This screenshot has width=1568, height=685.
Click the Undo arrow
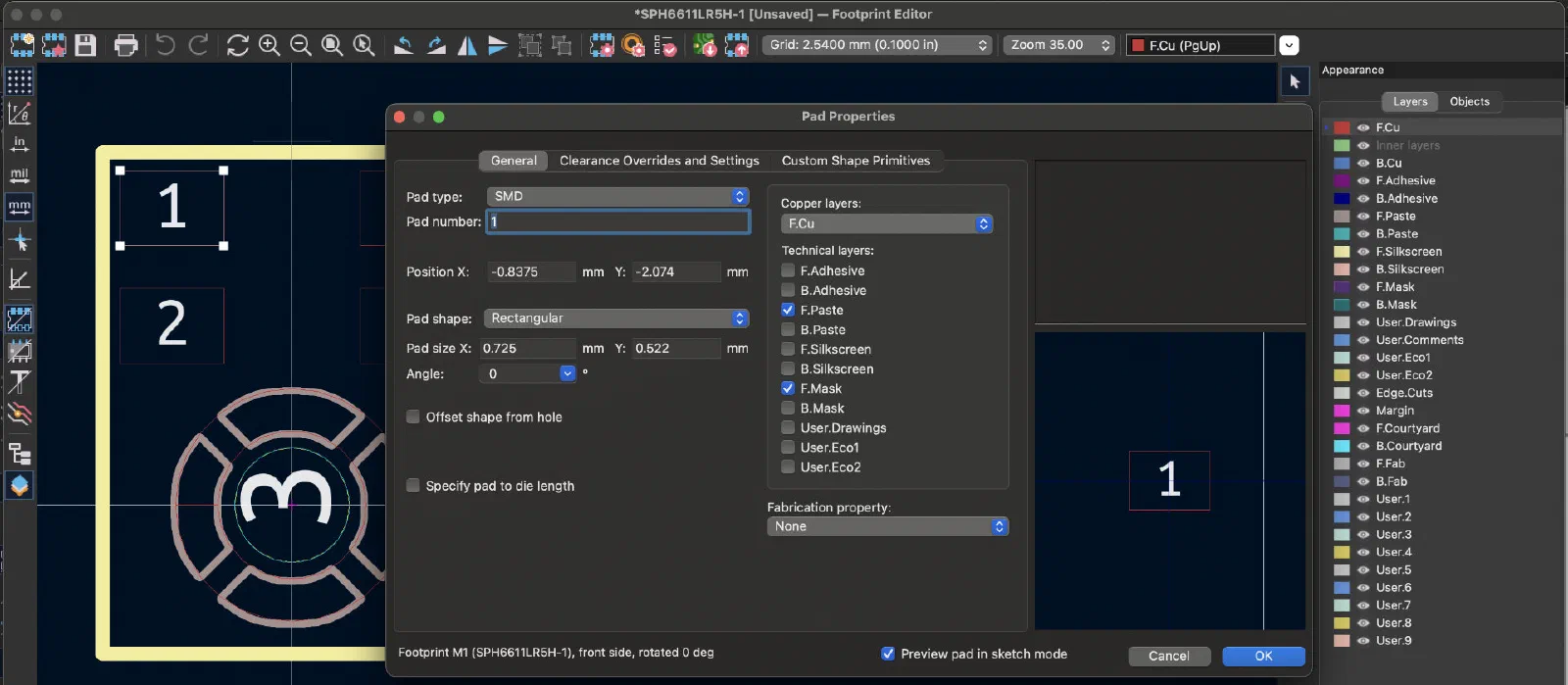pyautogui.click(x=166, y=45)
